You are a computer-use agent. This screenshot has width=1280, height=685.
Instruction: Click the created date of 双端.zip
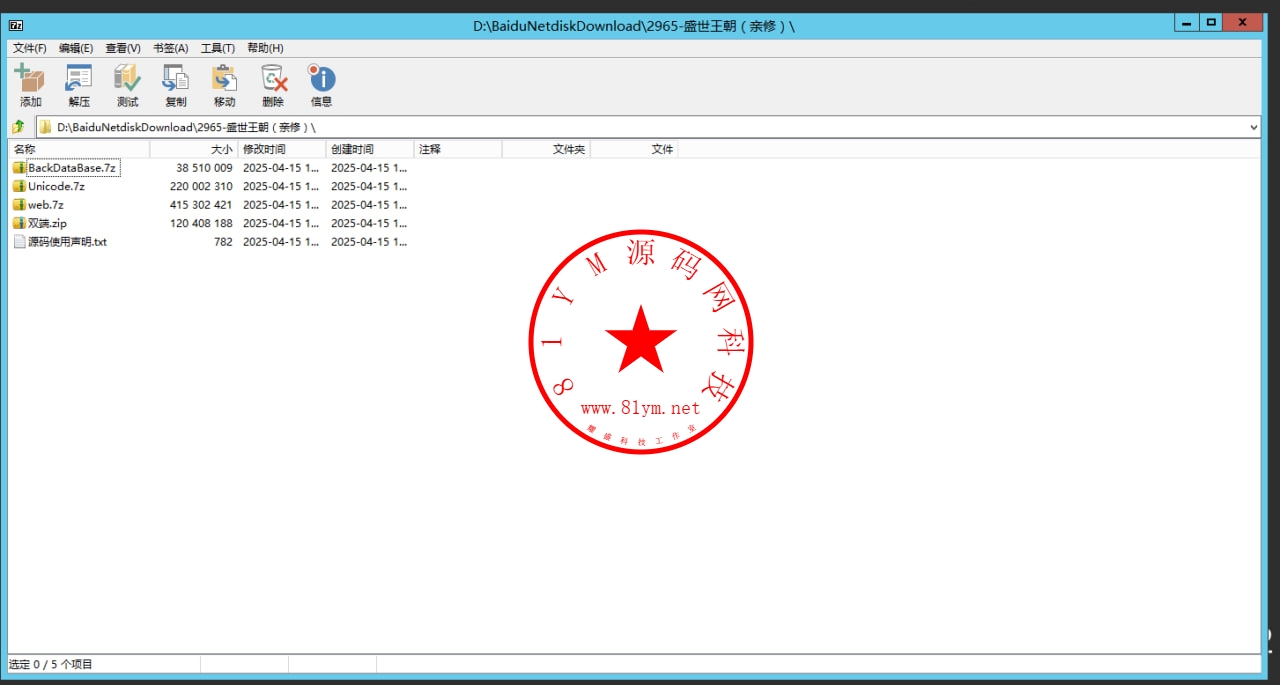370,223
